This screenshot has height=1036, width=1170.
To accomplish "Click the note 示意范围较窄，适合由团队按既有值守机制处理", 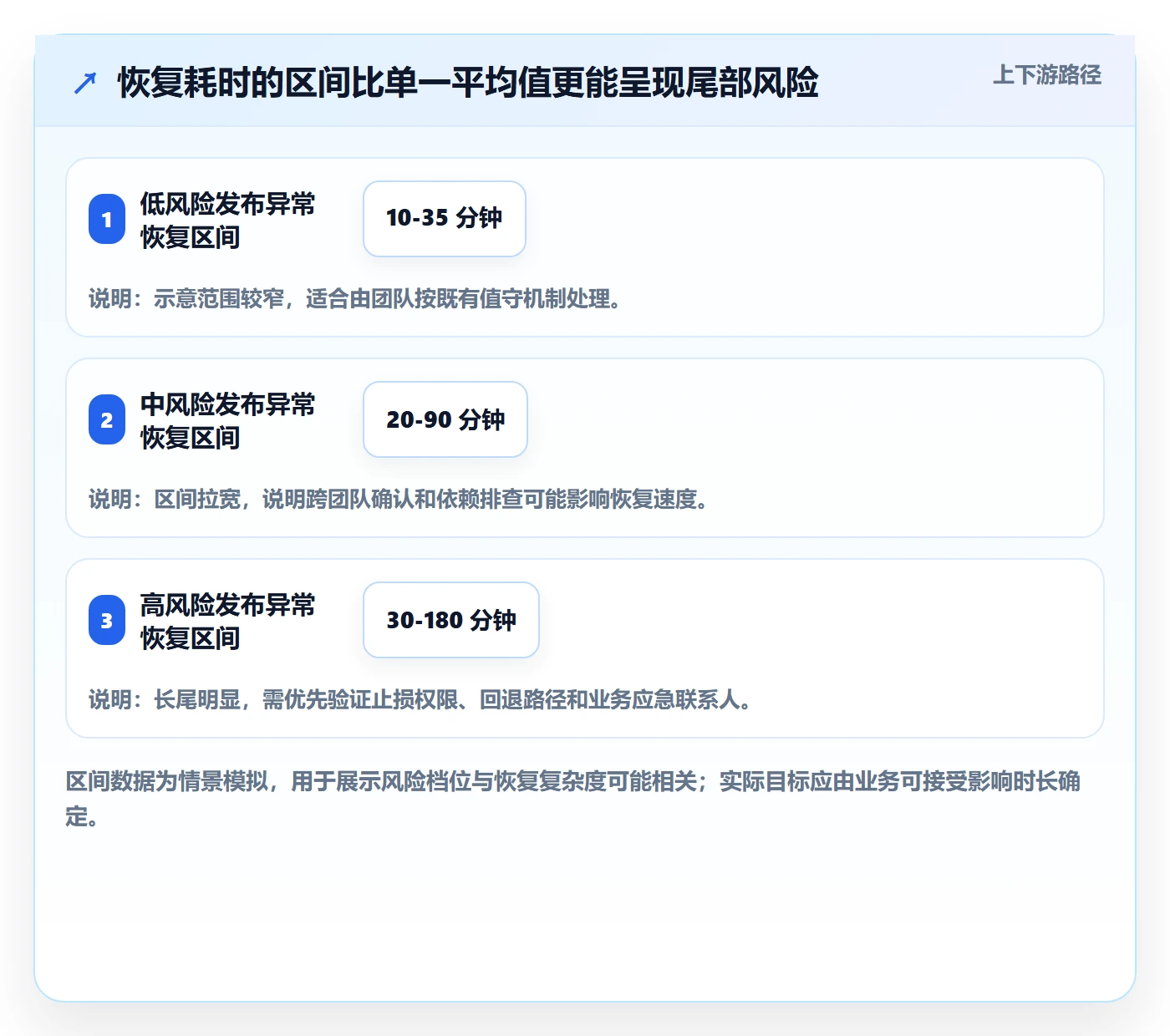I will pos(355,299).
